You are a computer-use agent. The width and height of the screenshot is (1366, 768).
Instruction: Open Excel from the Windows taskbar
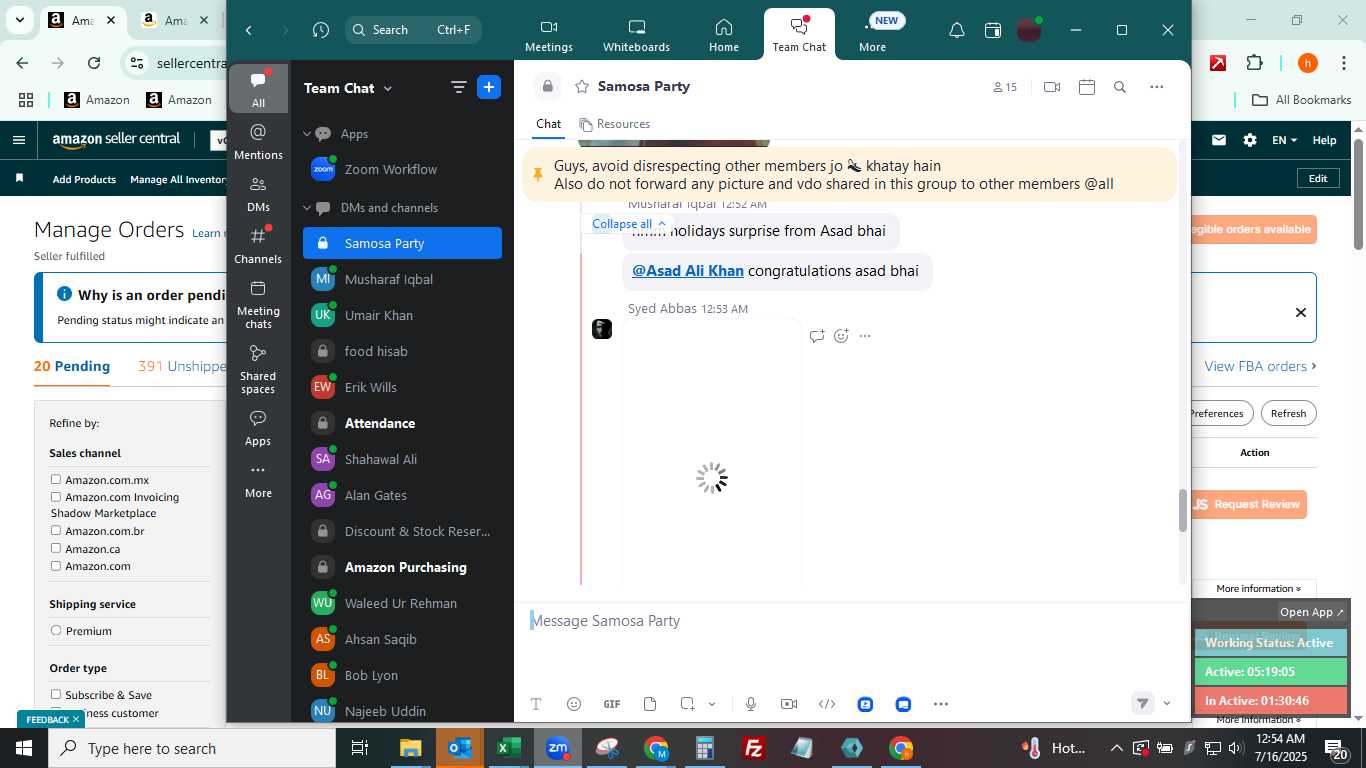[508, 748]
